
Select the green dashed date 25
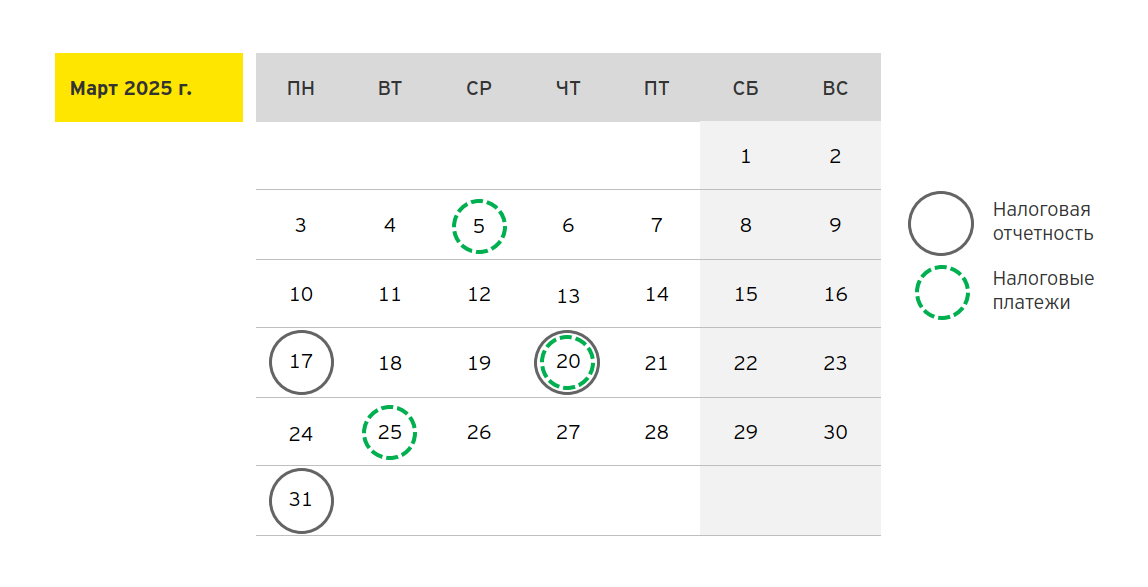coord(390,432)
